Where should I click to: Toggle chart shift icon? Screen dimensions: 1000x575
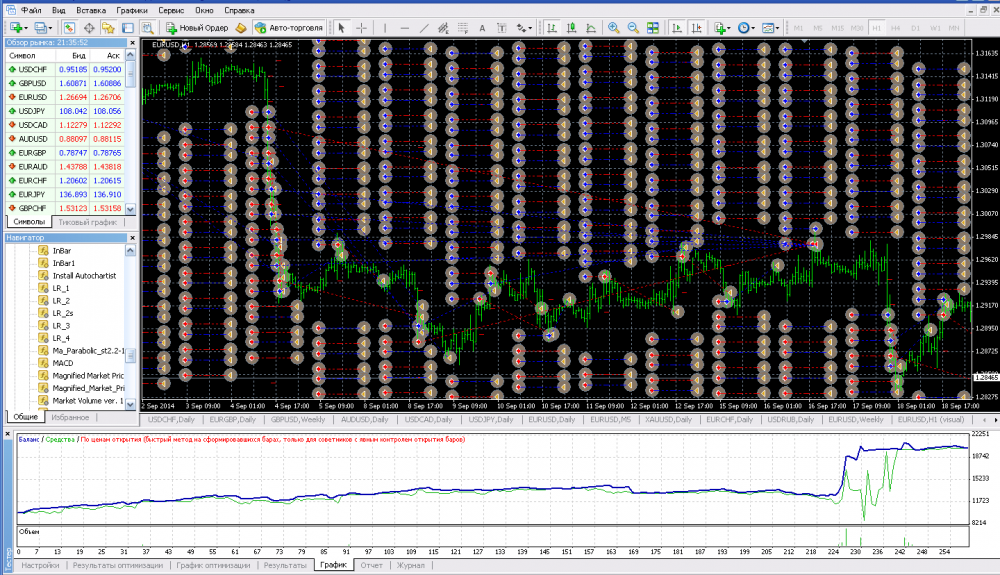click(696, 27)
